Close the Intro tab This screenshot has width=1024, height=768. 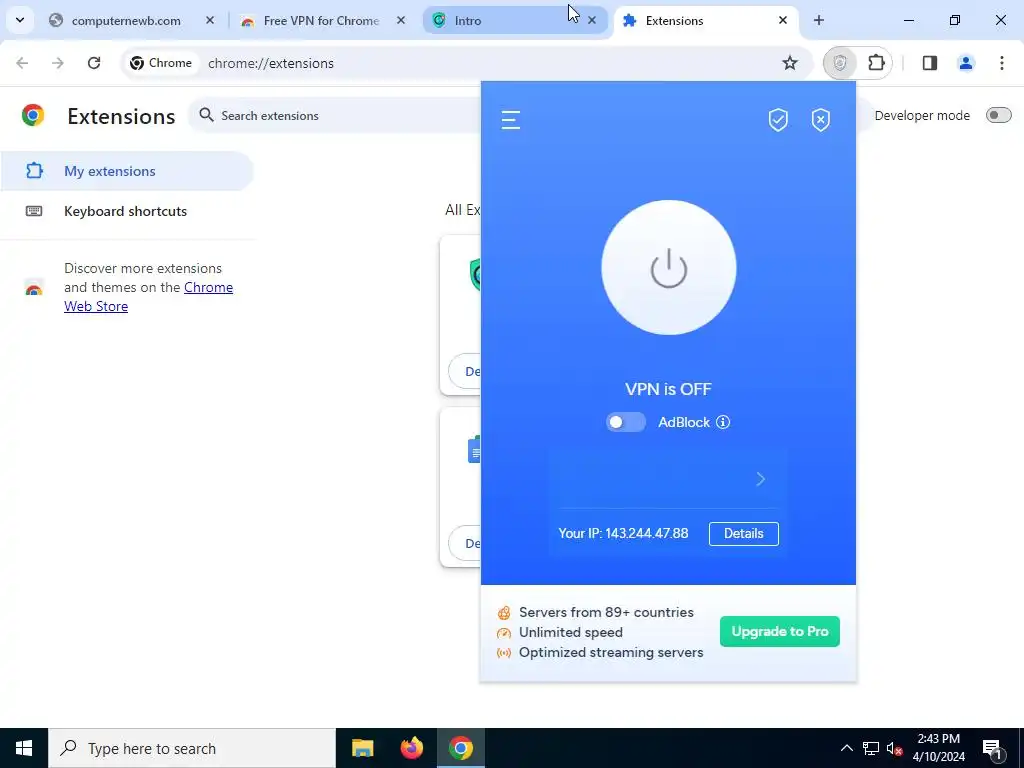[592, 21]
